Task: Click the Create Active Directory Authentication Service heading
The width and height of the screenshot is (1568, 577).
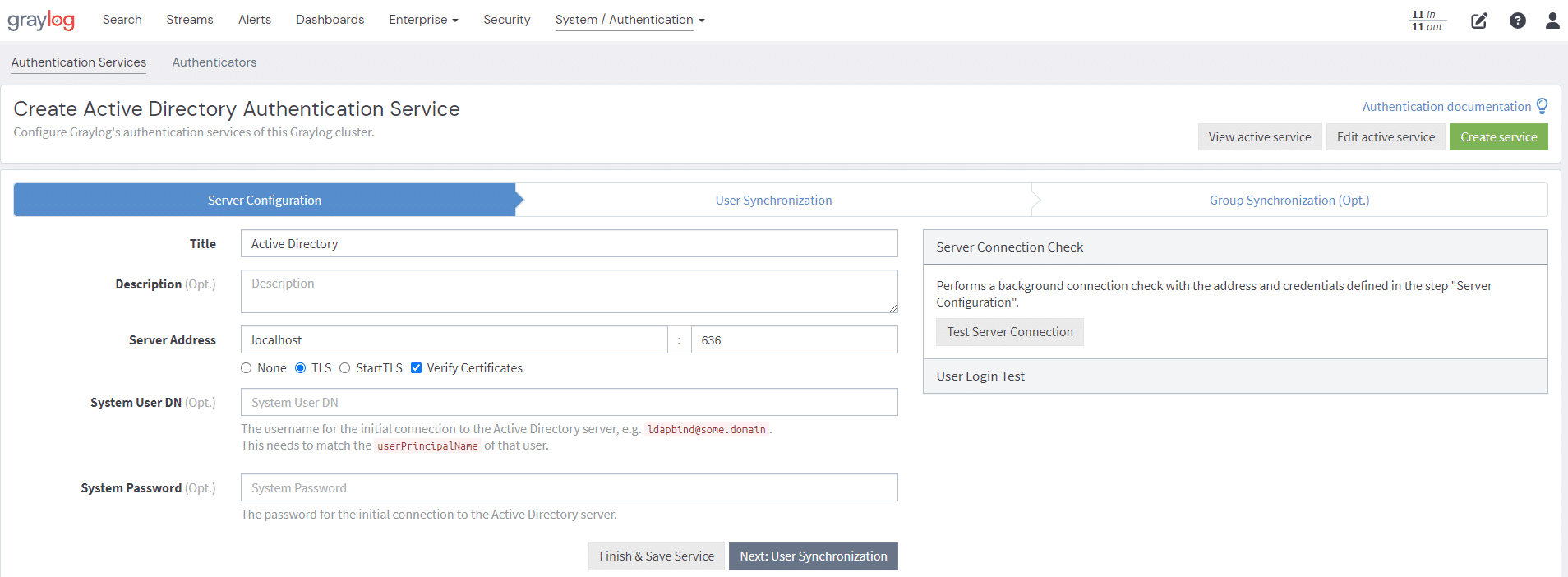Action: tap(237, 109)
